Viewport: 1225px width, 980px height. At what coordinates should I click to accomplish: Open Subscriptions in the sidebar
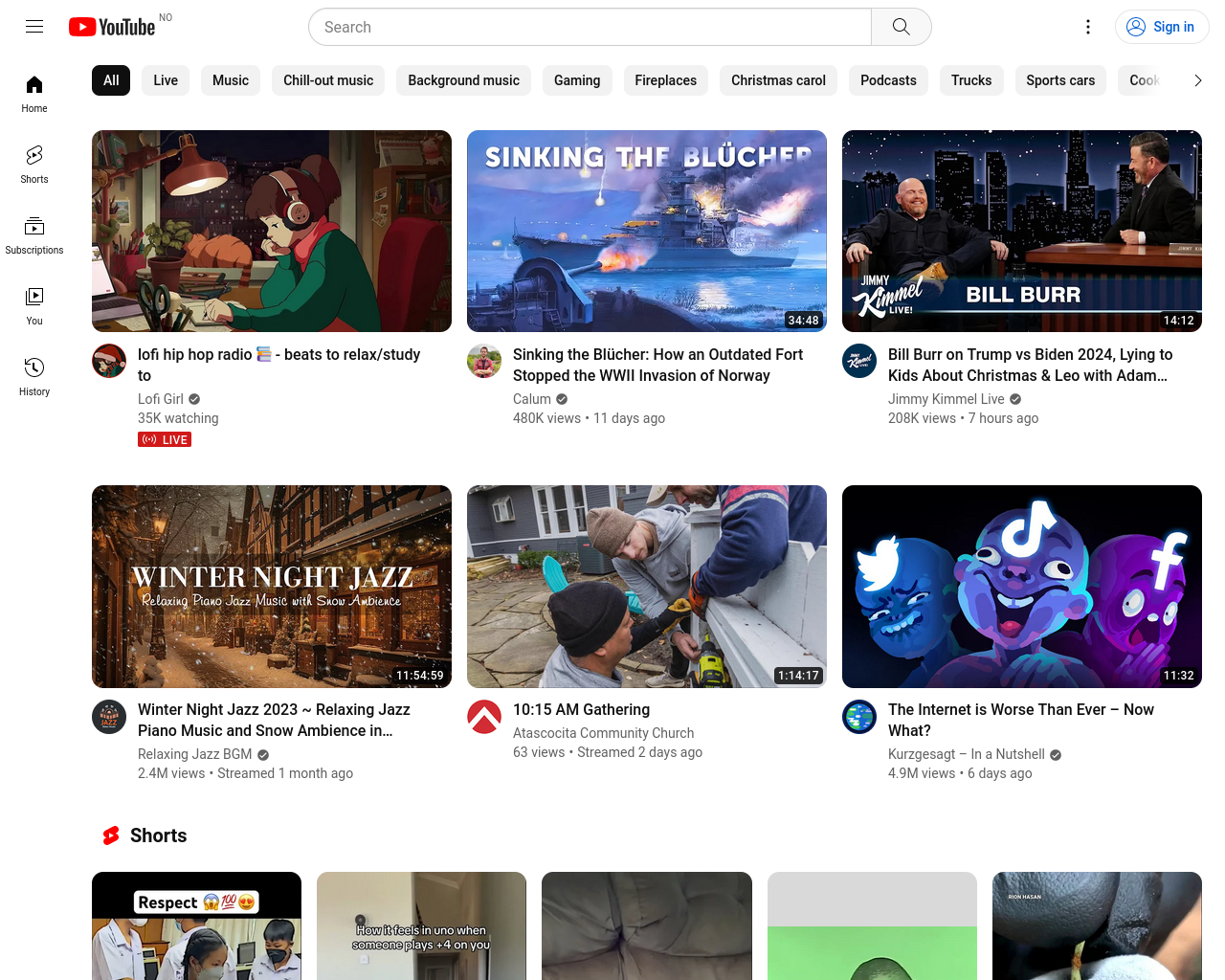[34, 236]
